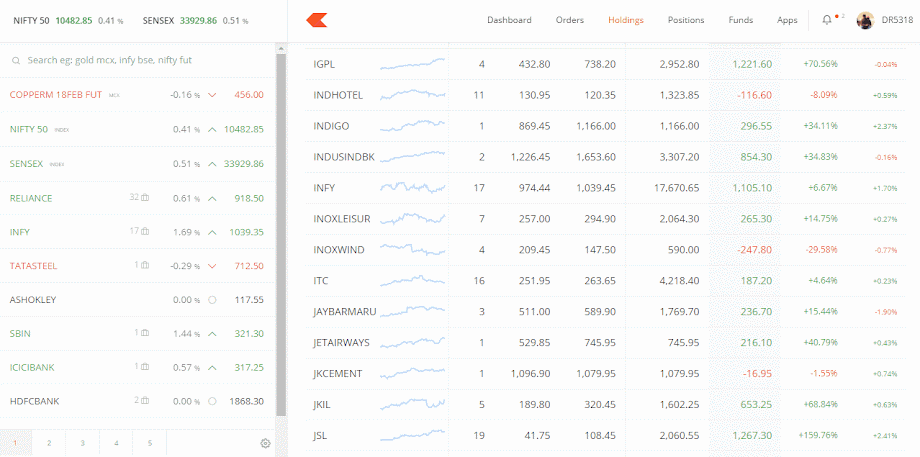This screenshot has width=920, height=457.
Task: Click the COPPERM down arrow indicator
Action: pos(212,95)
